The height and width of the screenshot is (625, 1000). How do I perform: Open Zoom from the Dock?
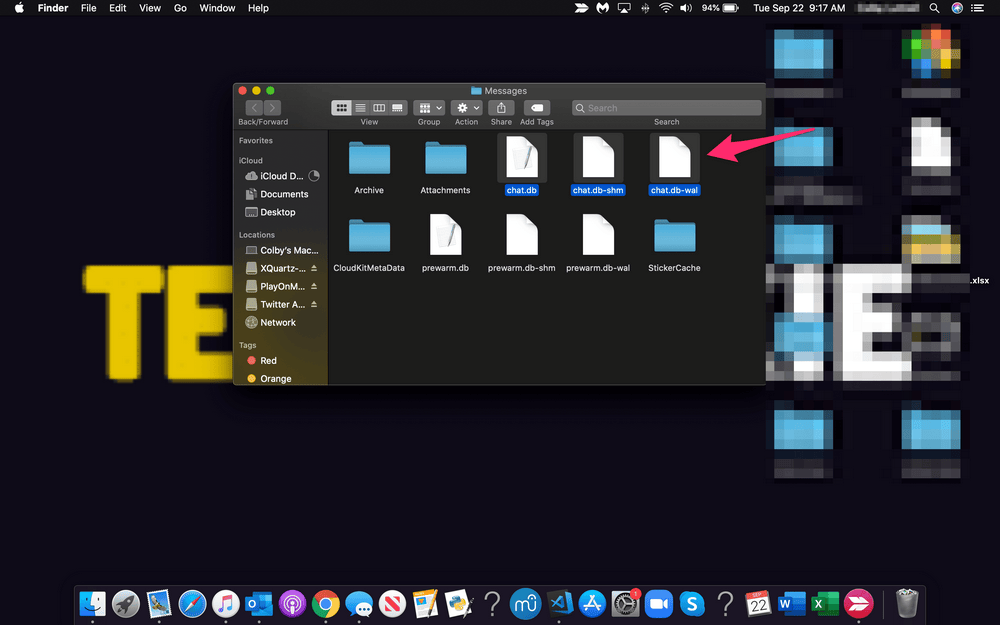pos(659,604)
